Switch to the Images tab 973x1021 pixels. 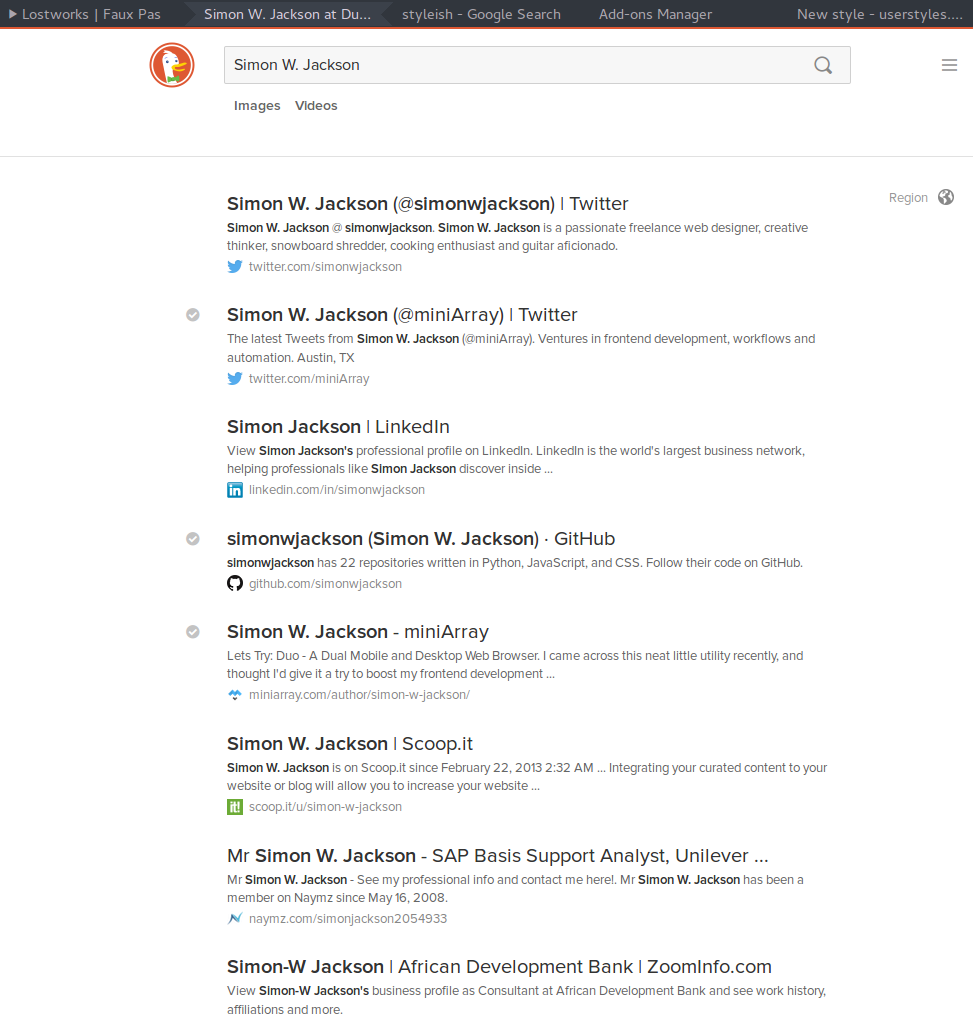click(257, 105)
